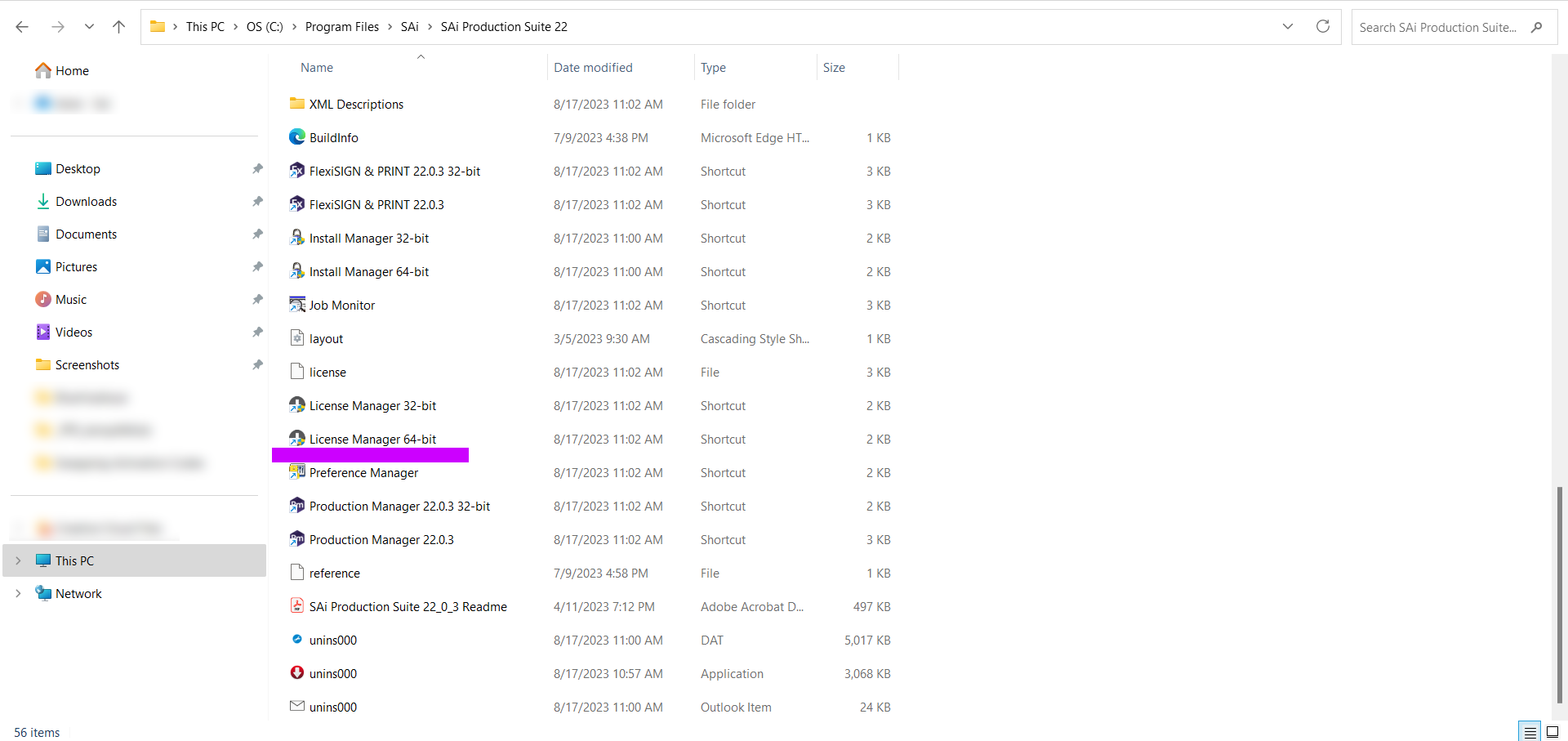
Task: Open the recent locations dropdown arrow
Action: point(89,27)
